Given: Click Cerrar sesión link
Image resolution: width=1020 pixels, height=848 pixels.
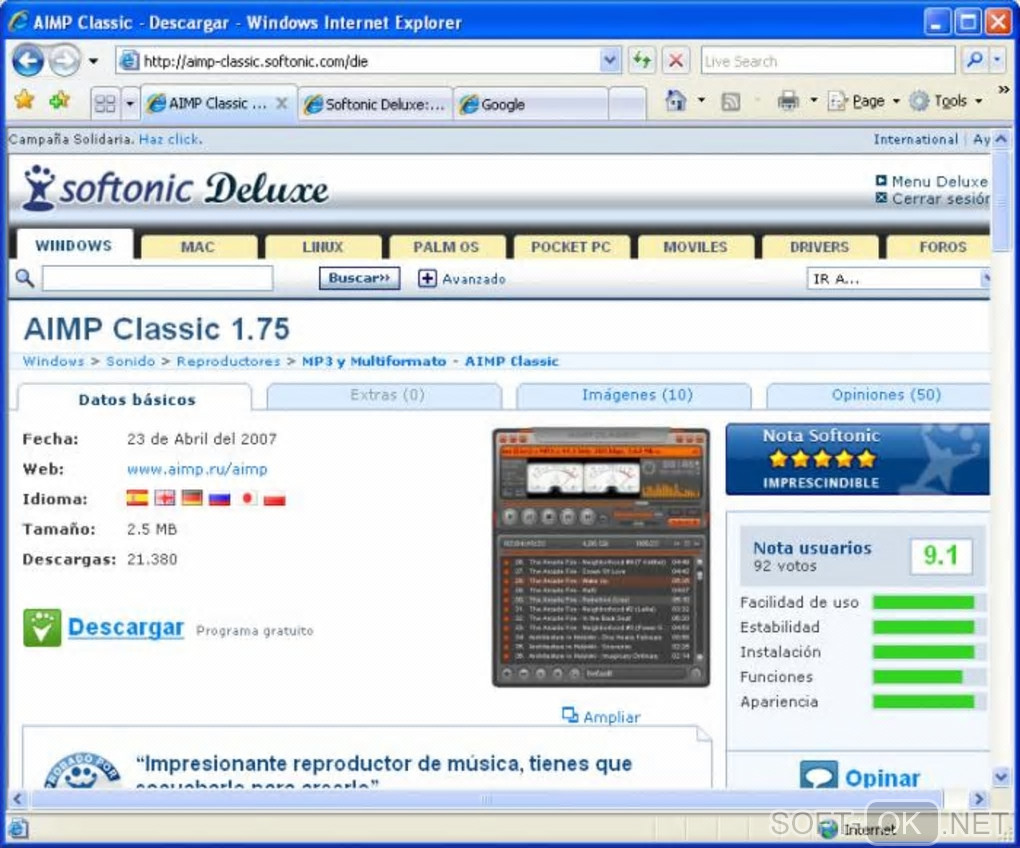Looking at the screenshot, I should pyautogui.click(x=940, y=199).
